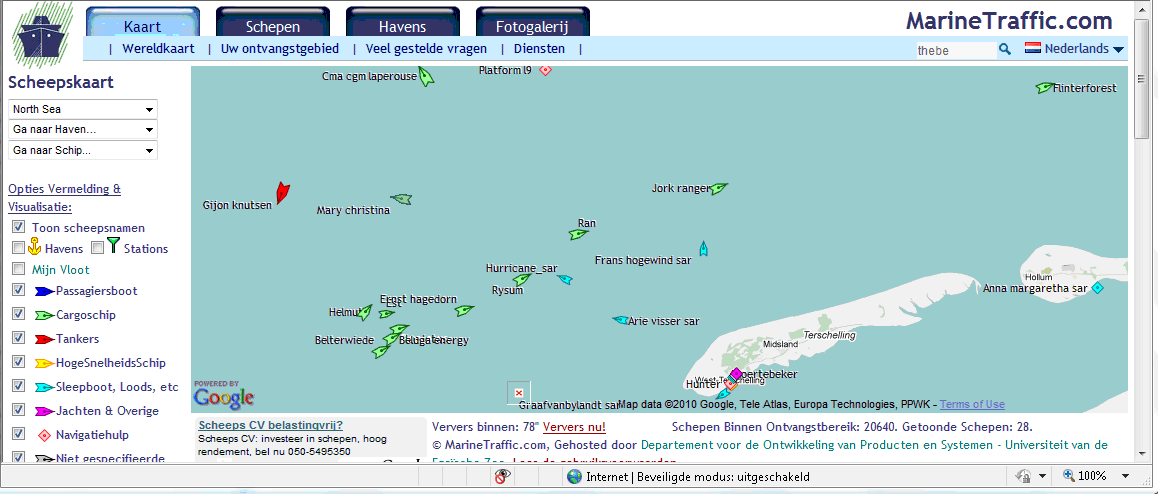Click the ship search field containing thebe
The width and height of the screenshot is (1158, 494).
[956, 50]
